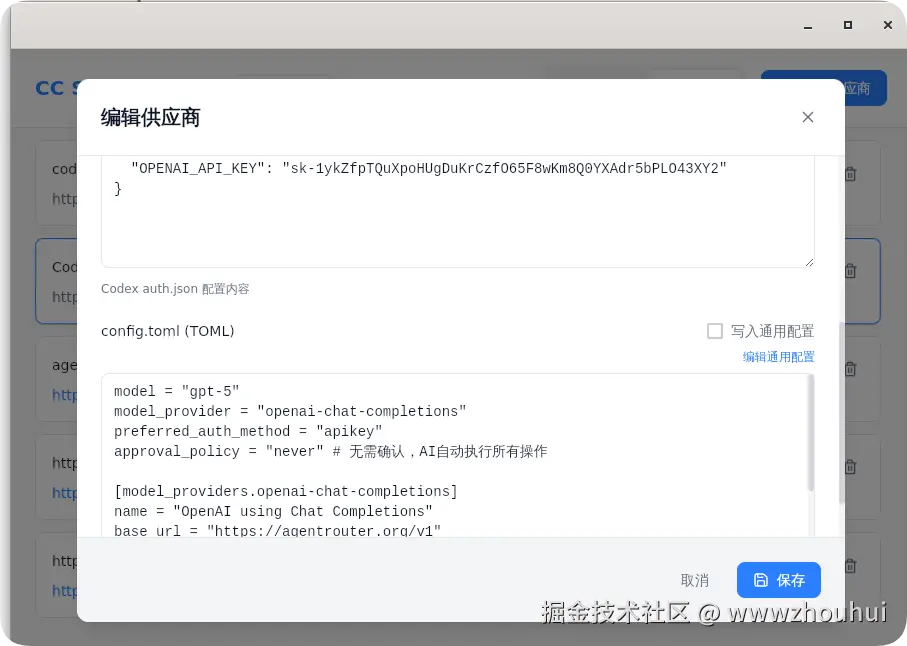
Task: Click the trash icon on first provider card
Action: point(850,174)
